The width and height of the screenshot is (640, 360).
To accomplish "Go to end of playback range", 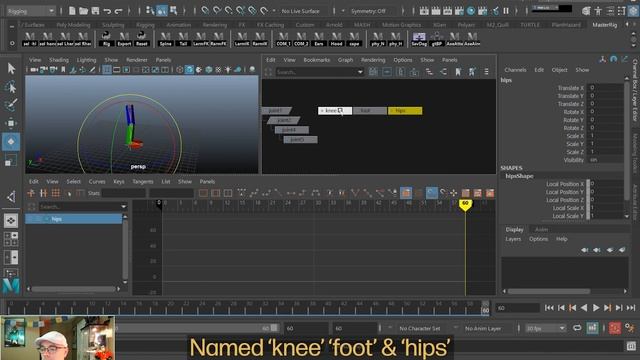I will coord(631,308).
